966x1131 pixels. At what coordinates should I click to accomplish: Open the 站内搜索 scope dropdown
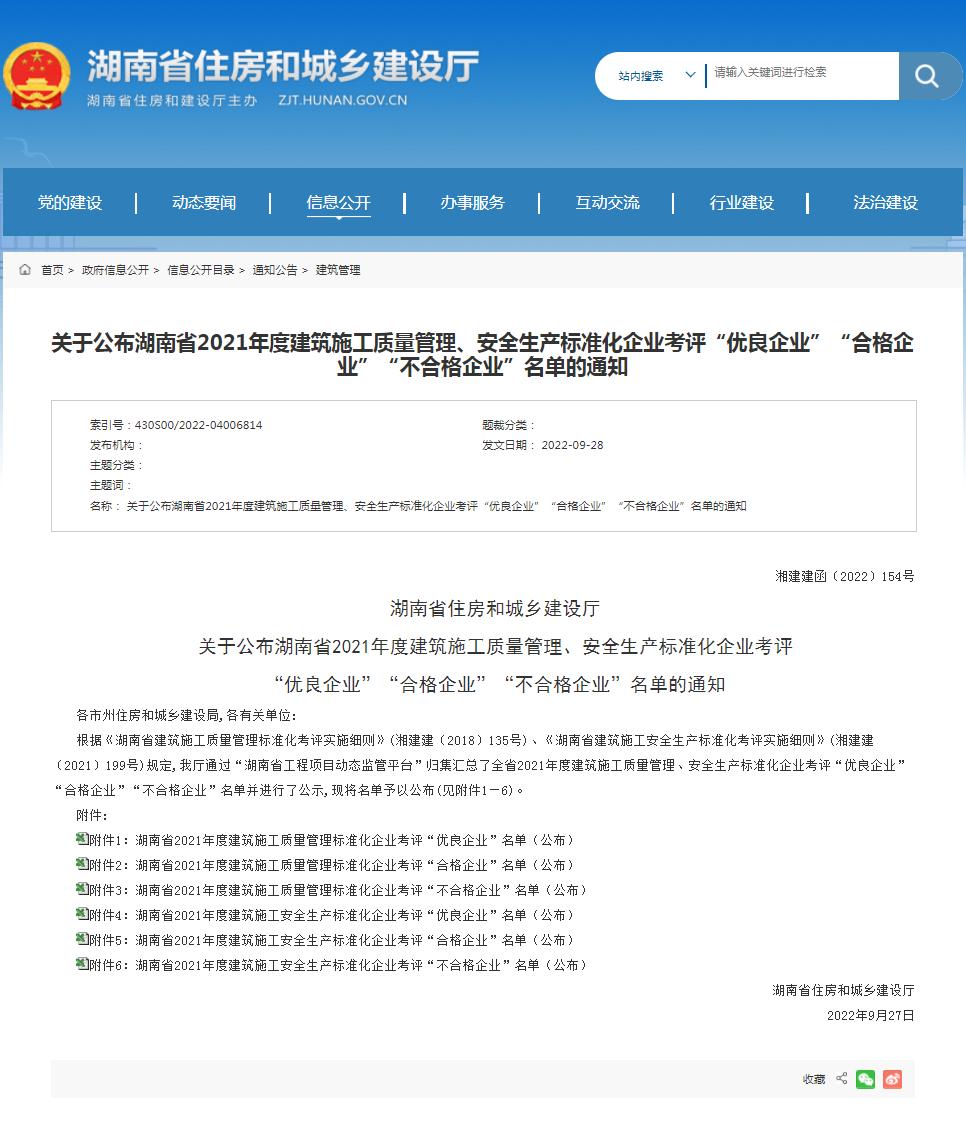(x=657, y=76)
